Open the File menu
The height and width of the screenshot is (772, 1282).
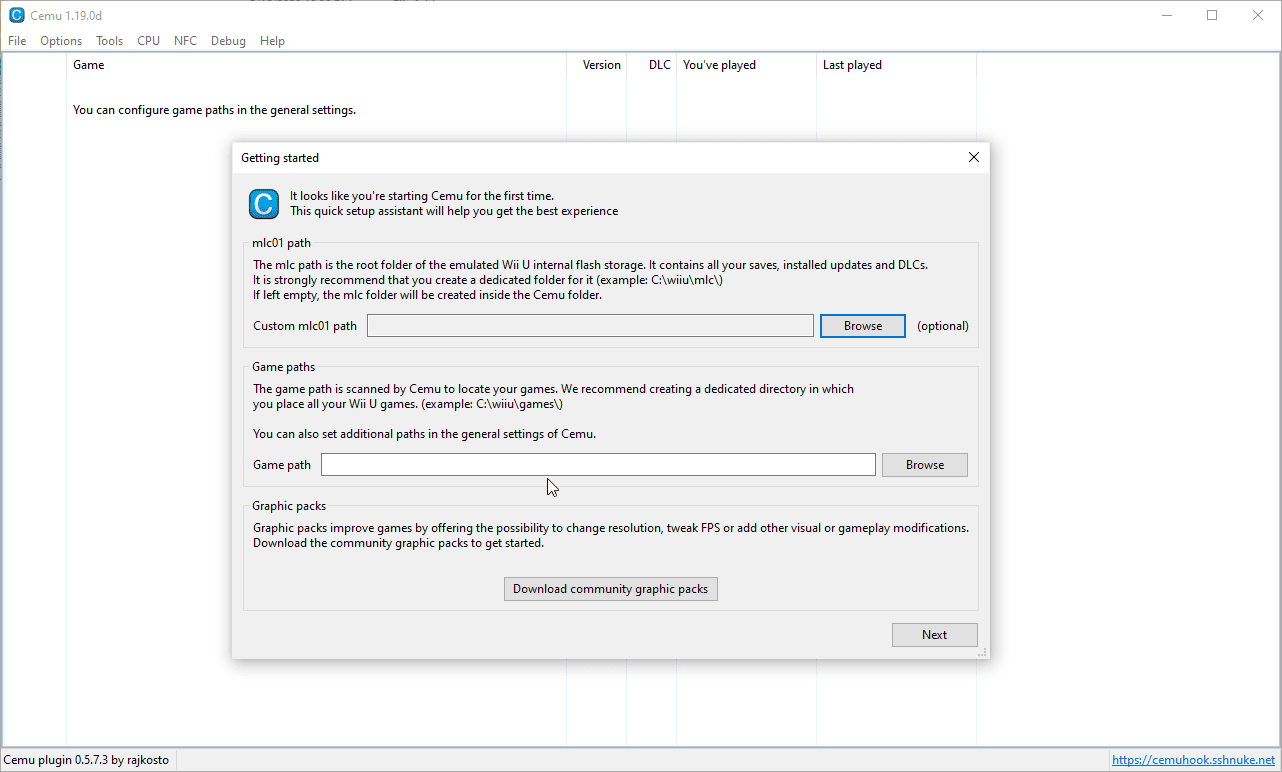tap(17, 41)
